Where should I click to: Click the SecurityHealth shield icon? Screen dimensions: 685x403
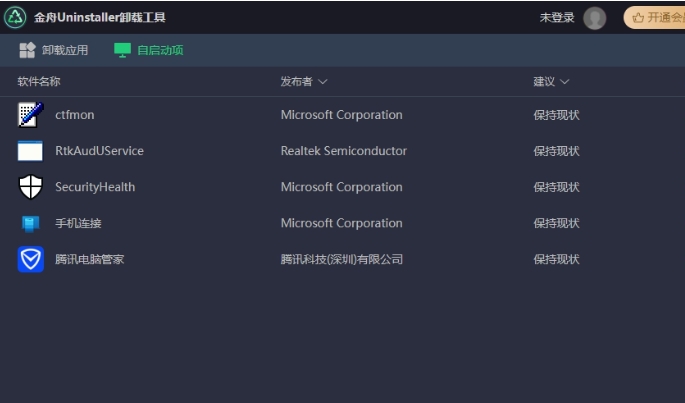coord(31,187)
